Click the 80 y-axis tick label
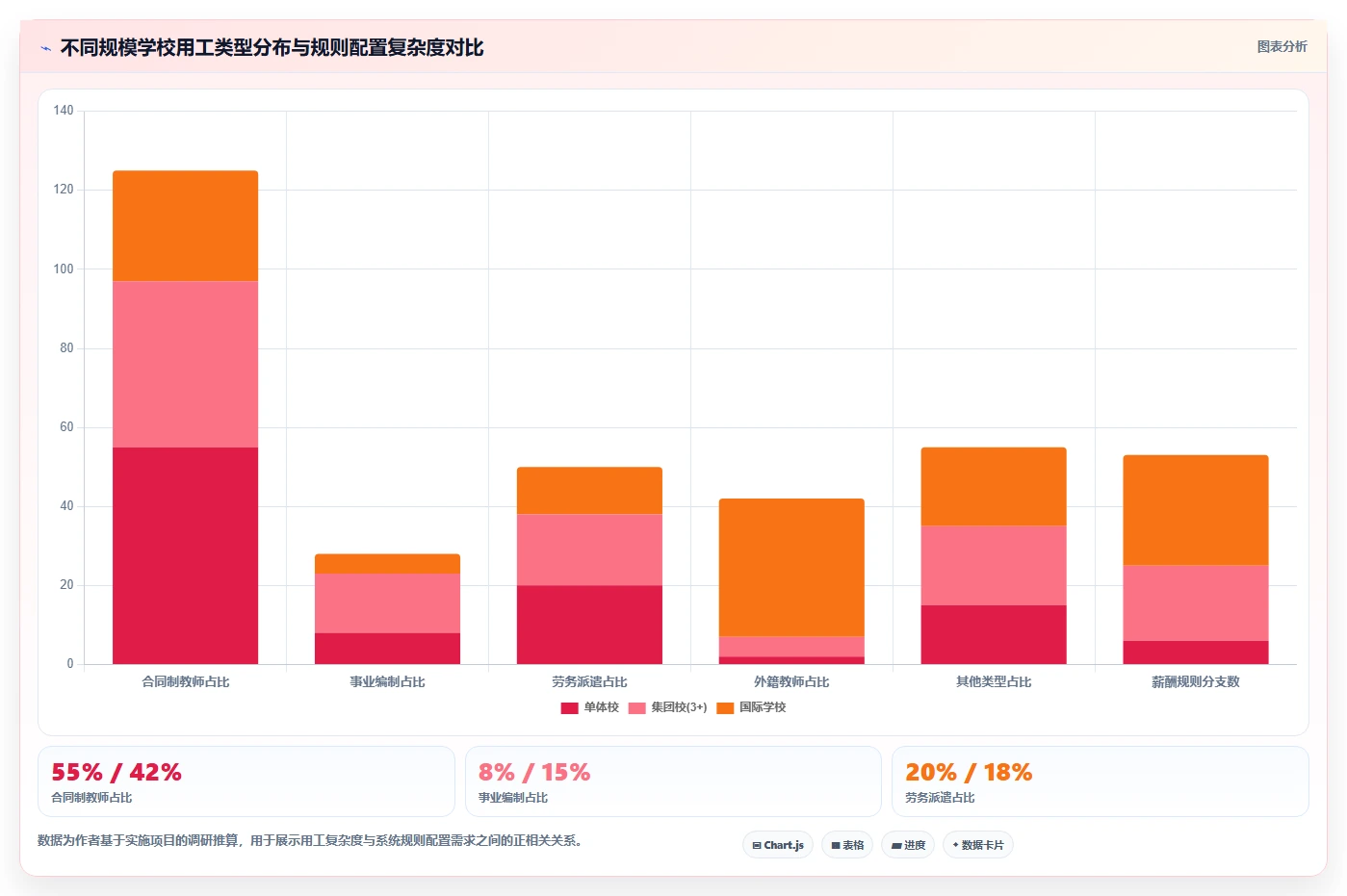The height and width of the screenshot is (896, 1347). pyautogui.click(x=66, y=347)
